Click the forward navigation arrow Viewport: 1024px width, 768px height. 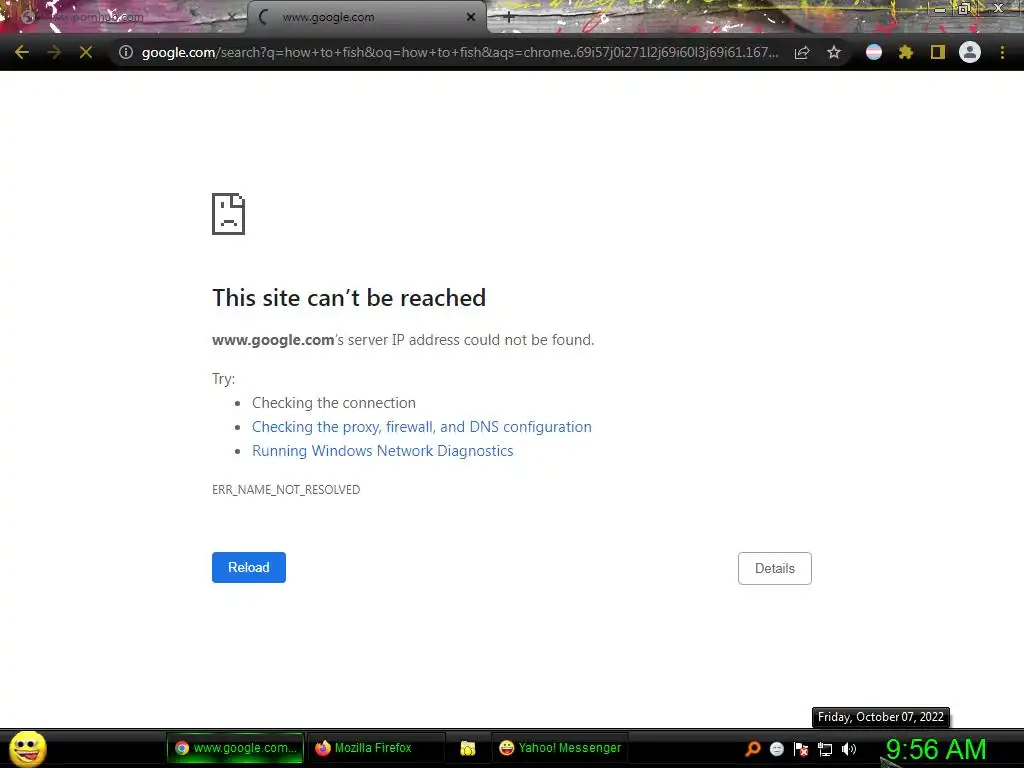(x=54, y=52)
